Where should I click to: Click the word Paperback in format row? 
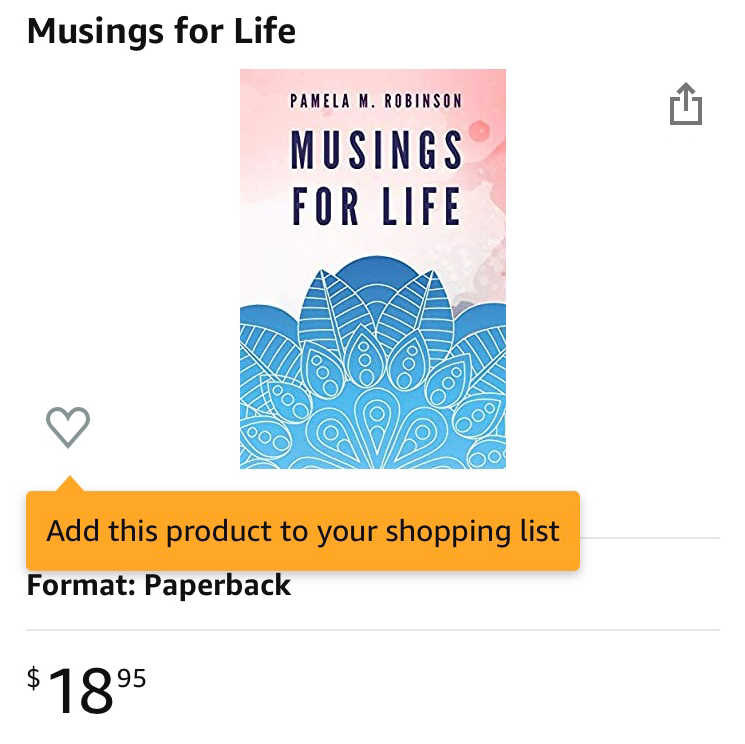[217, 585]
